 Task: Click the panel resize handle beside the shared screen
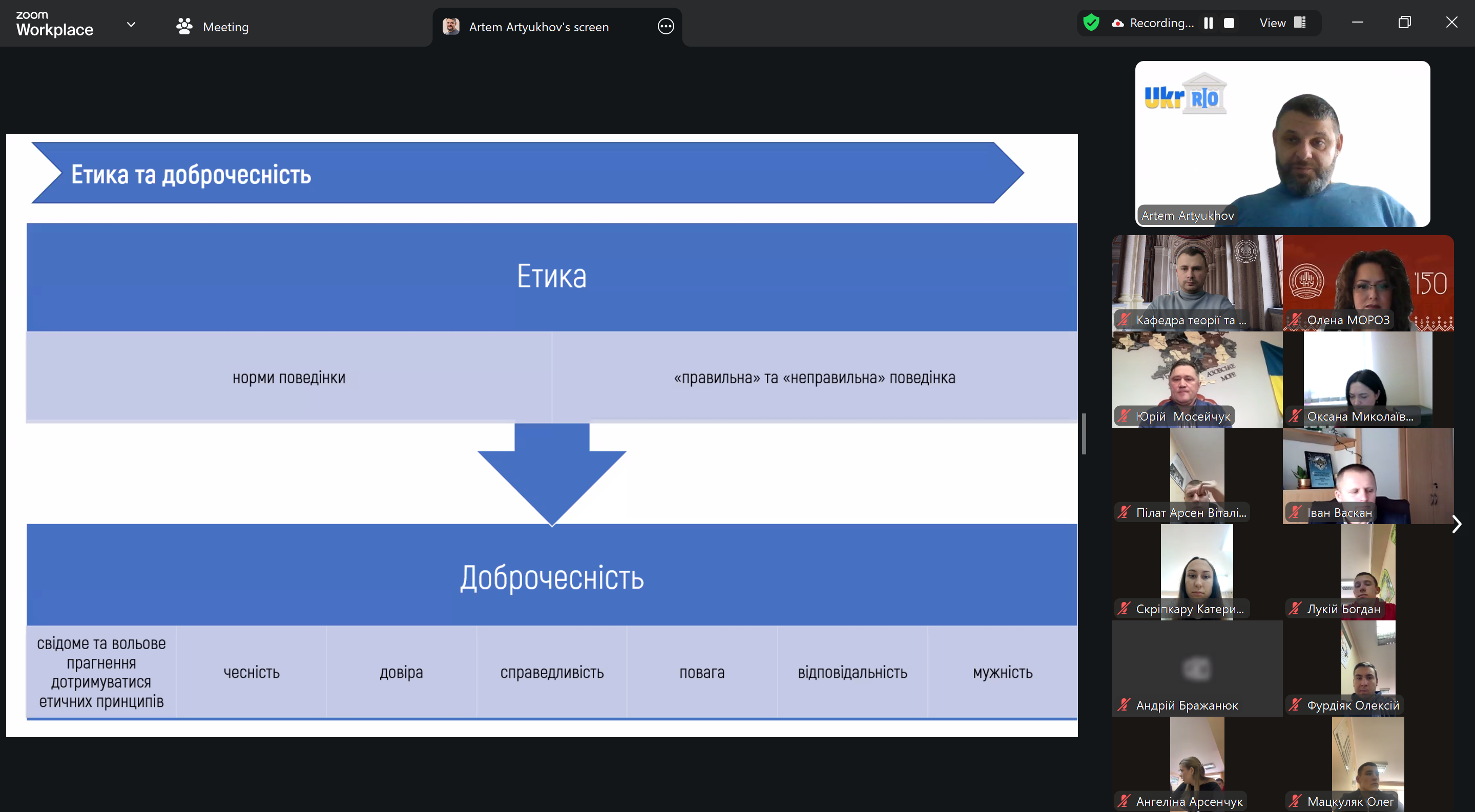pyautogui.click(x=1084, y=433)
